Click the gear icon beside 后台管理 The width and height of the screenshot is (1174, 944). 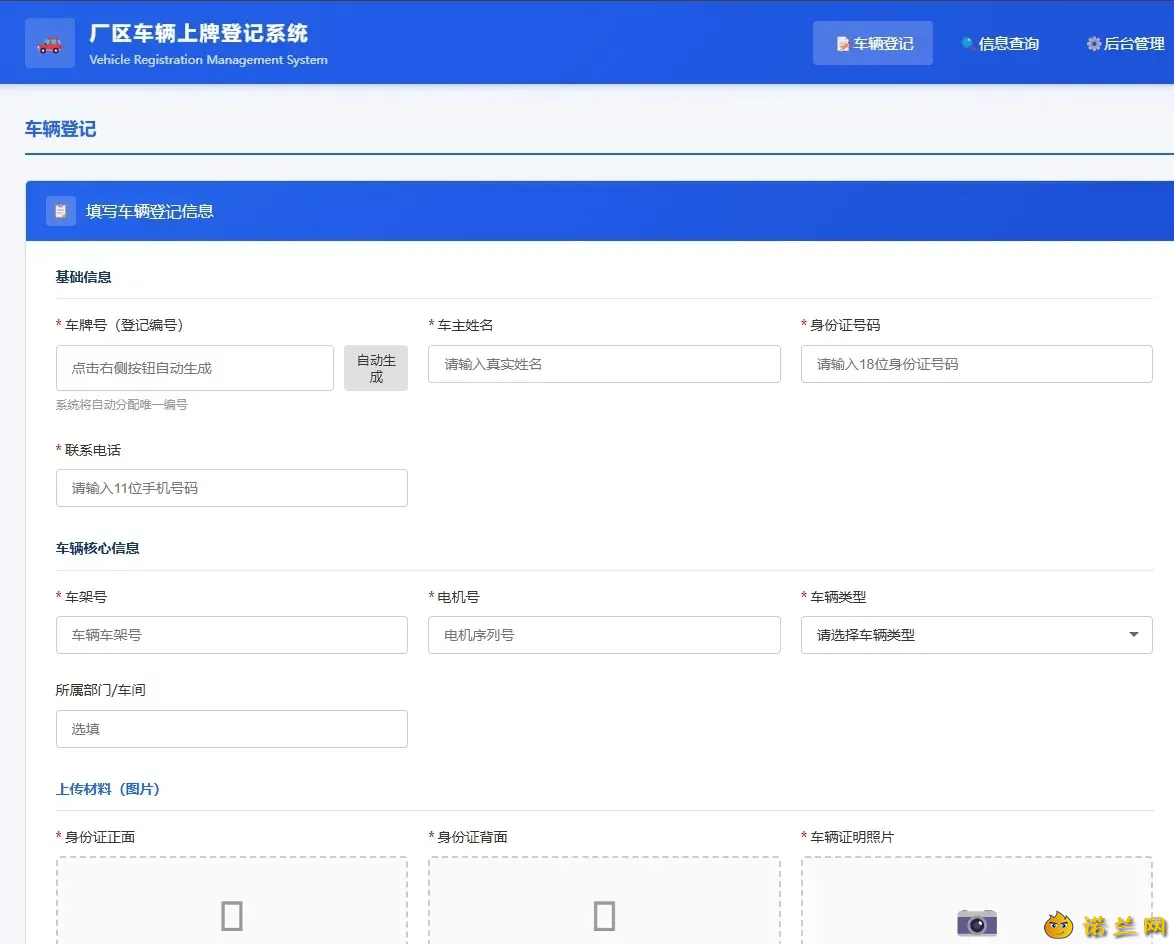point(1094,43)
